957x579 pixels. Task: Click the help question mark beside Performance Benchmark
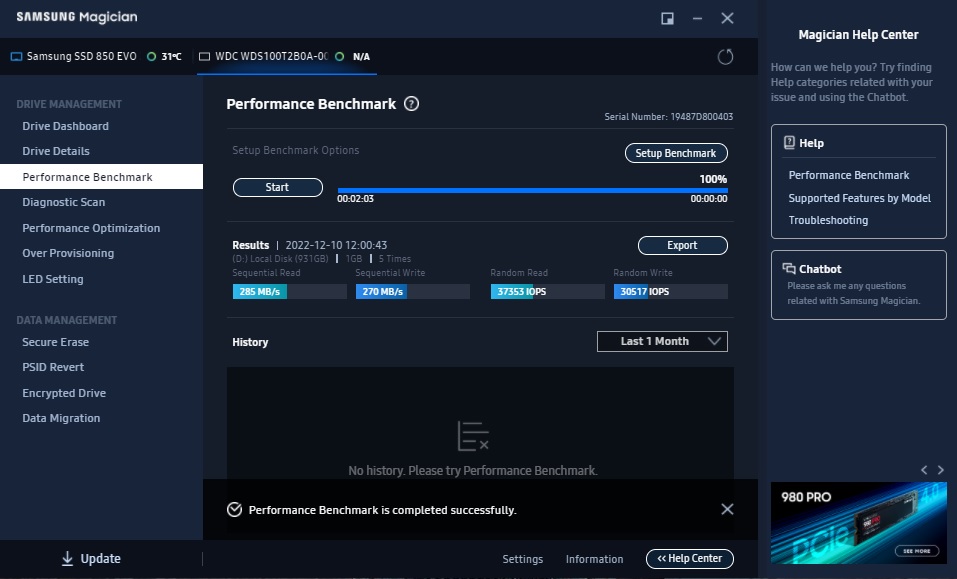click(411, 104)
